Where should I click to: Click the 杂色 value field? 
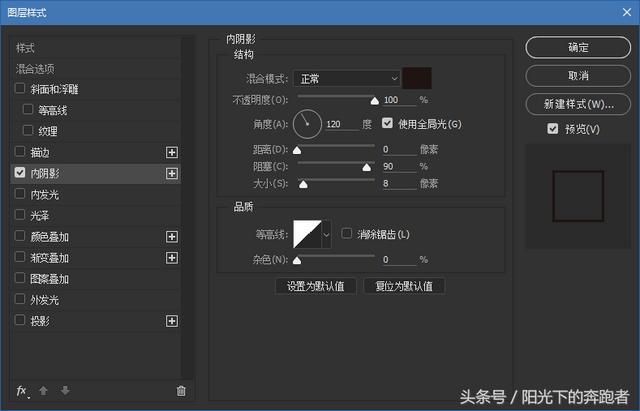pyautogui.click(x=399, y=260)
